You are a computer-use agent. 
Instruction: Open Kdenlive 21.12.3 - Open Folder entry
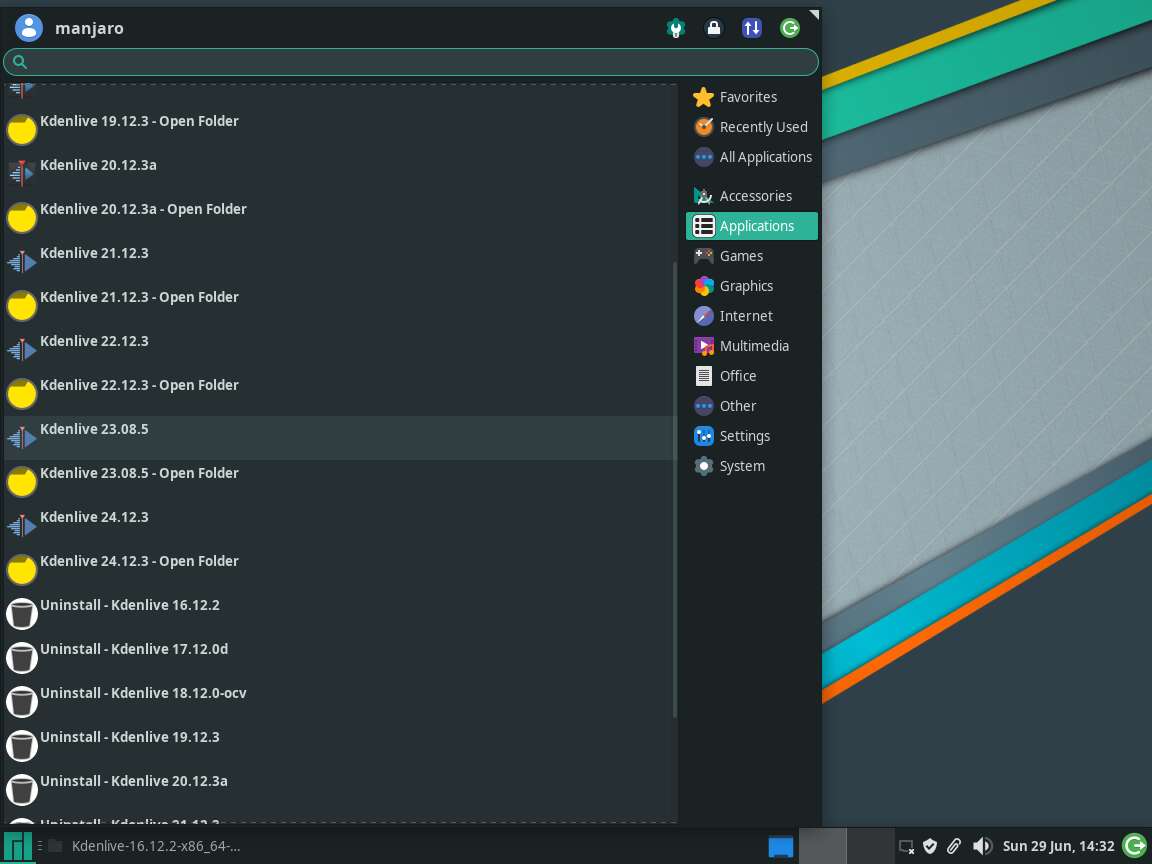tap(340, 306)
